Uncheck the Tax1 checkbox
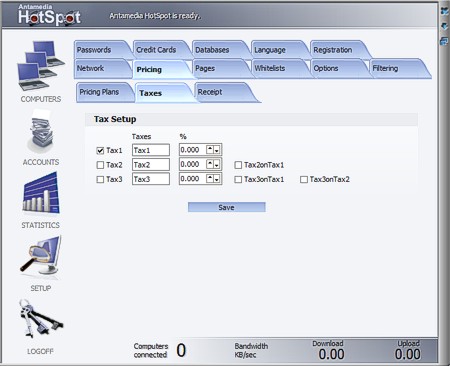 tap(100, 150)
